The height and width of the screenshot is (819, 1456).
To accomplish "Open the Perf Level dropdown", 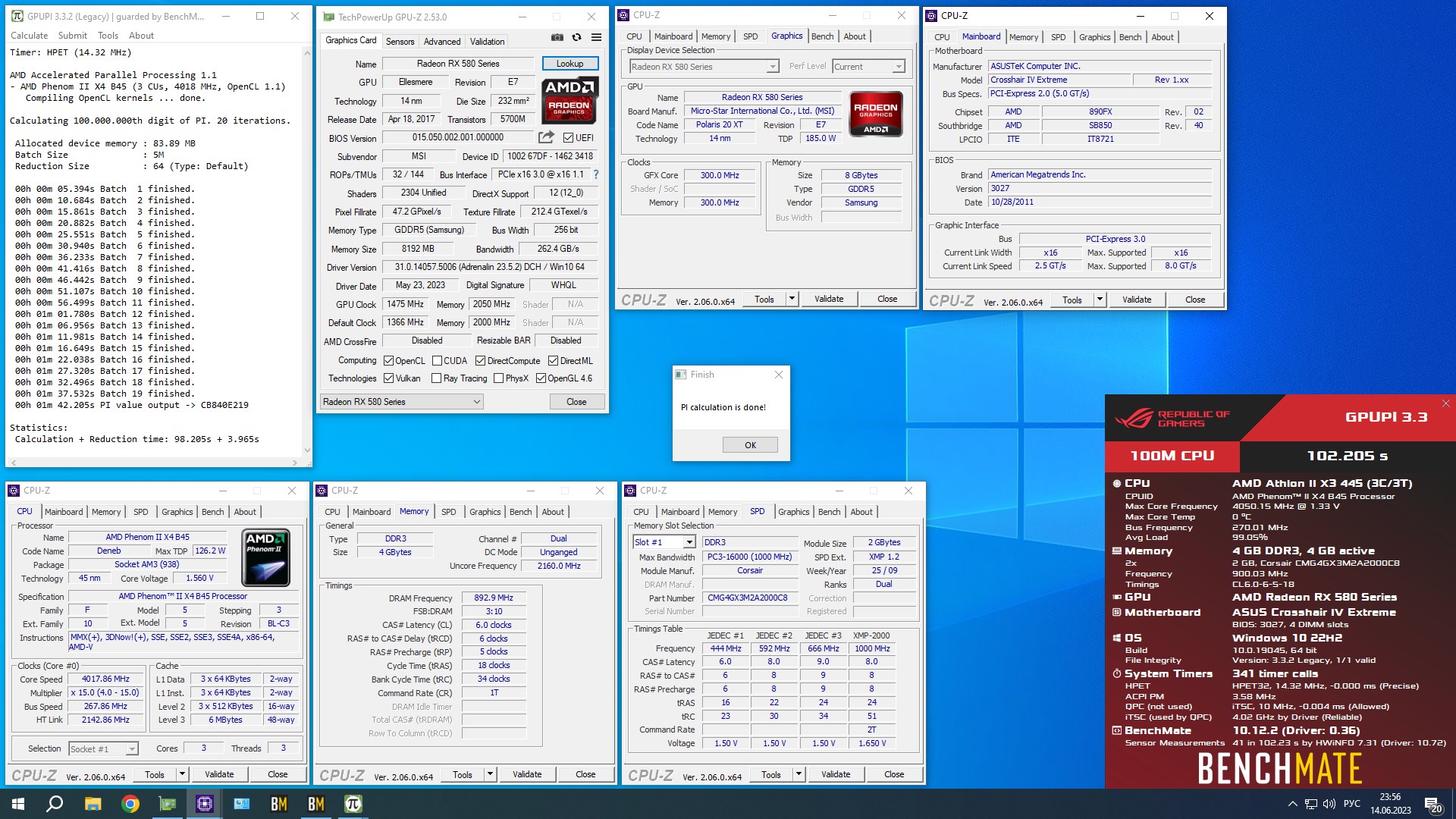I will pos(868,67).
